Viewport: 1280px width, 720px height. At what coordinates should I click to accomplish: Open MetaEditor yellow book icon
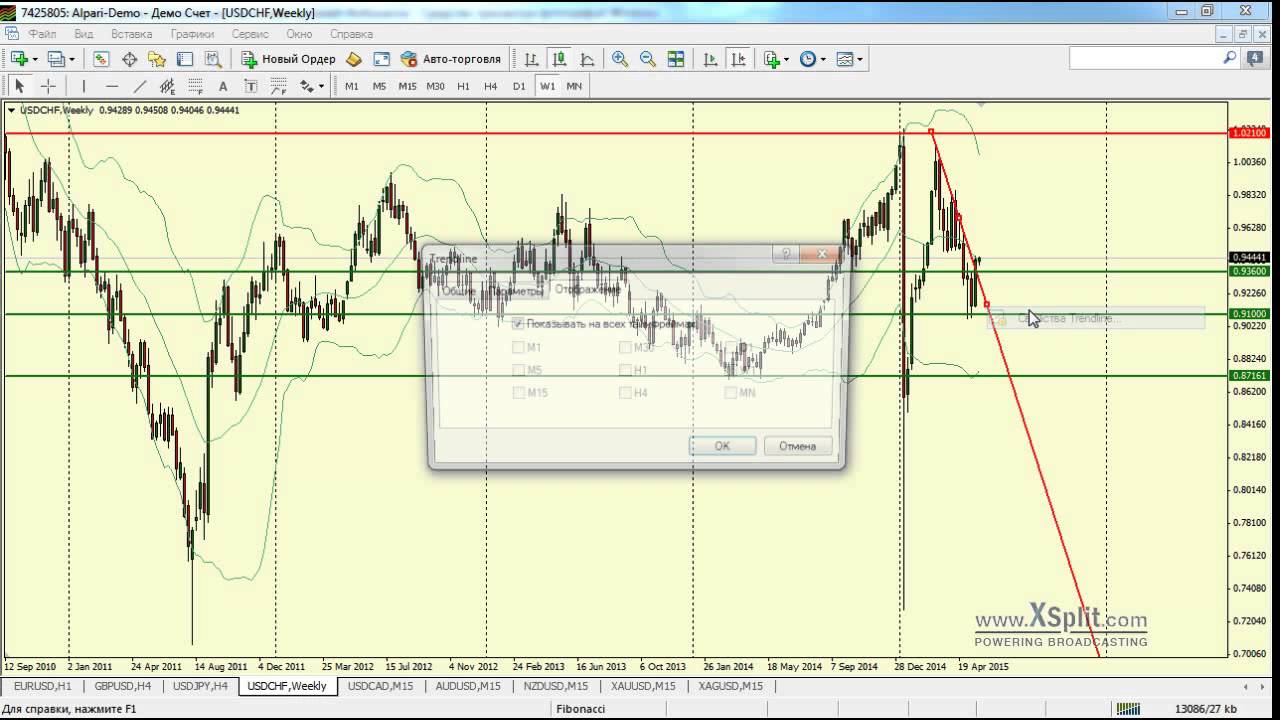click(353, 59)
